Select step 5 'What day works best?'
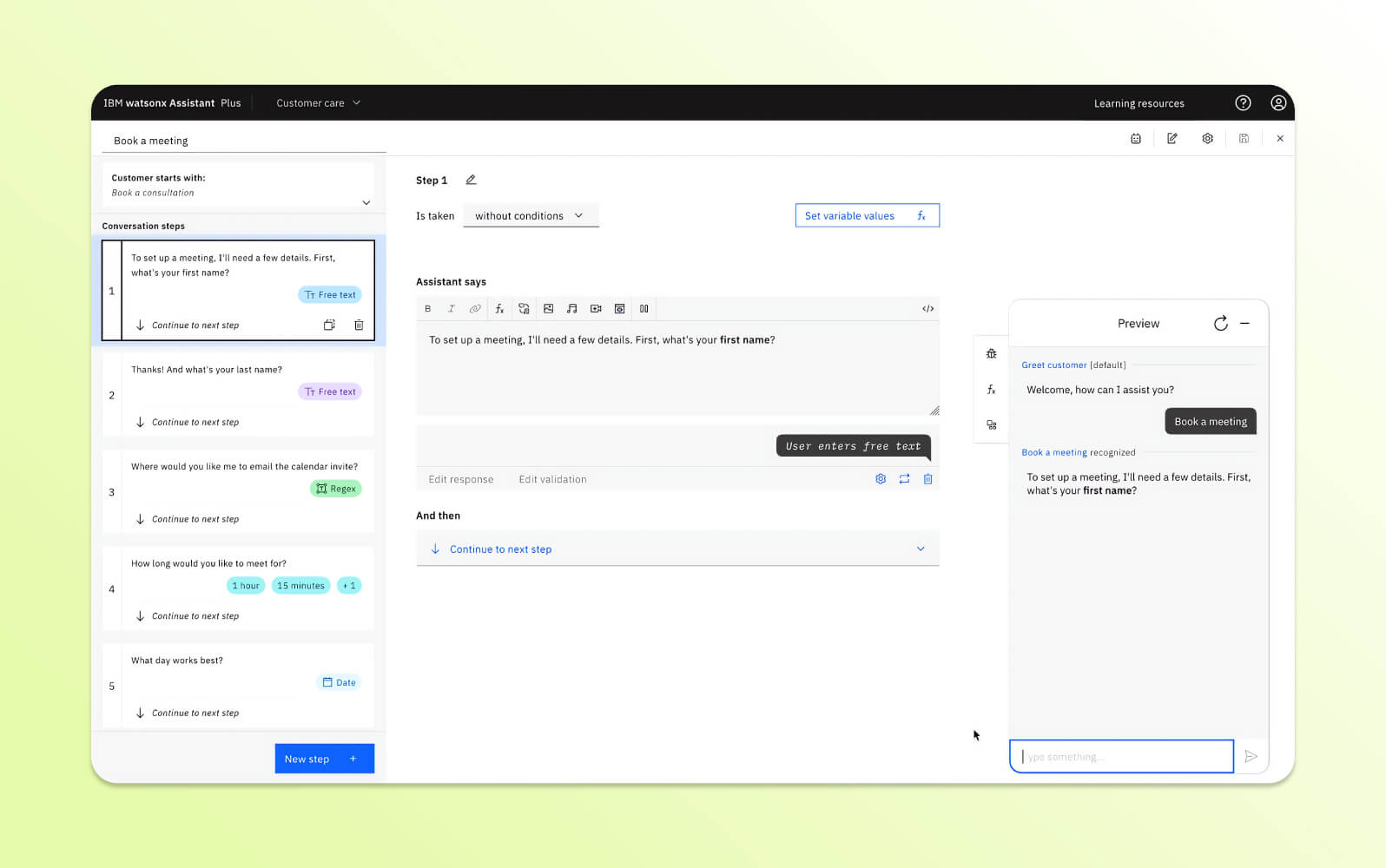1386x868 pixels. pos(238,686)
